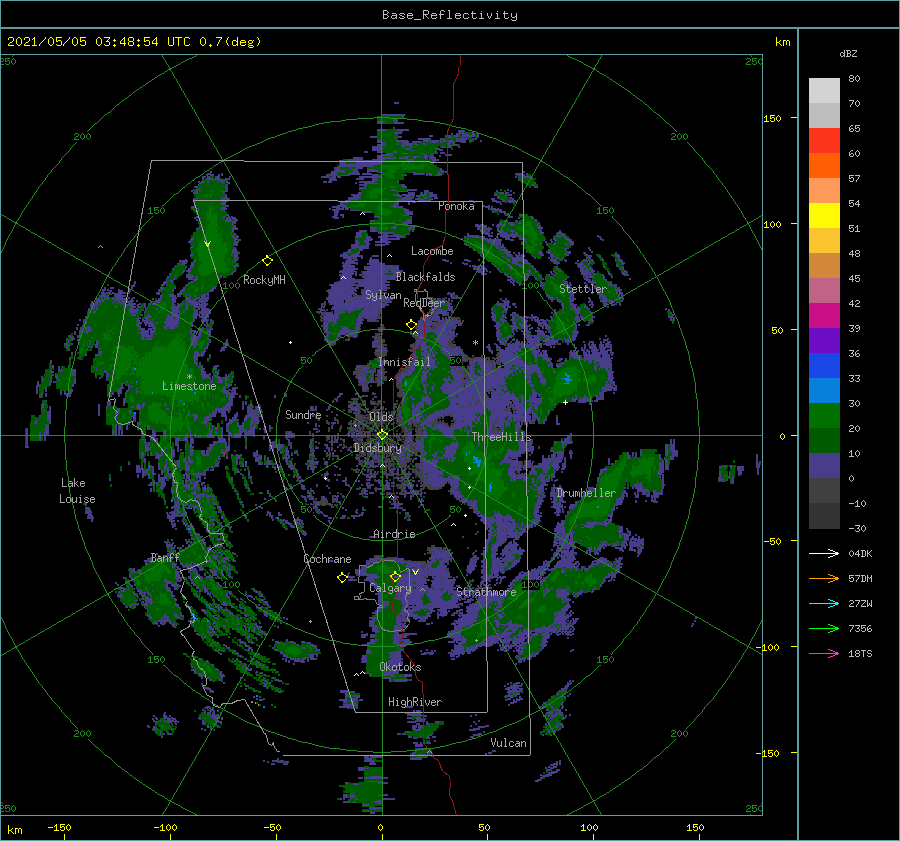Viewport: 900px width, 841px height.
Task: Click the km unit label at top right
Action: coord(782,42)
